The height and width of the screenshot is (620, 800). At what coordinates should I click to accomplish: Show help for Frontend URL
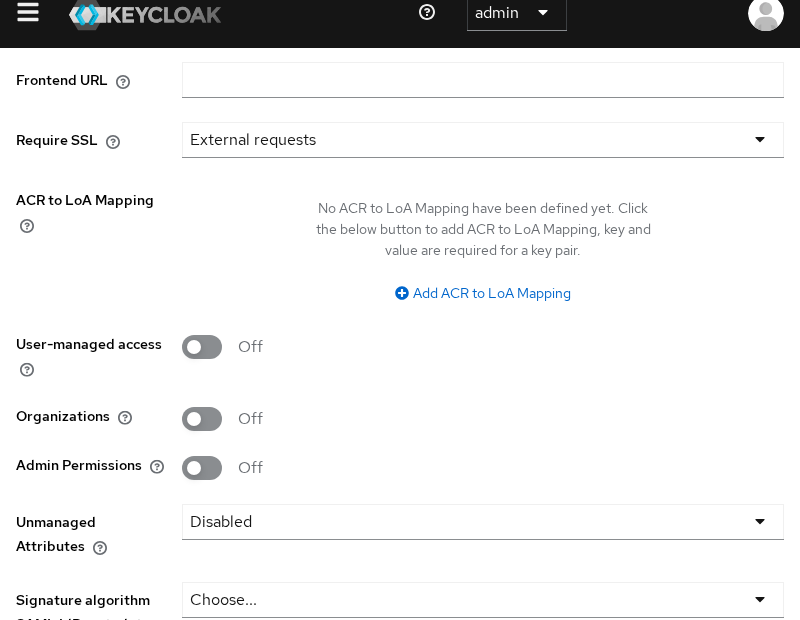(123, 82)
